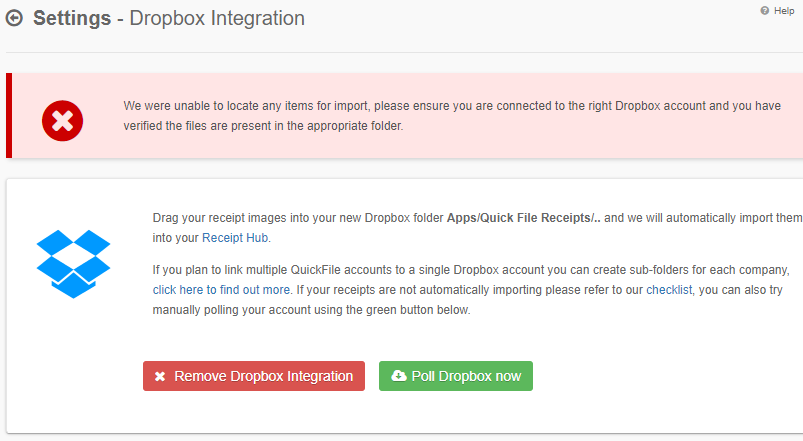The height and width of the screenshot is (441, 803).
Task: Follow the 'click here to find out more' link
Action: pos(221,290)
